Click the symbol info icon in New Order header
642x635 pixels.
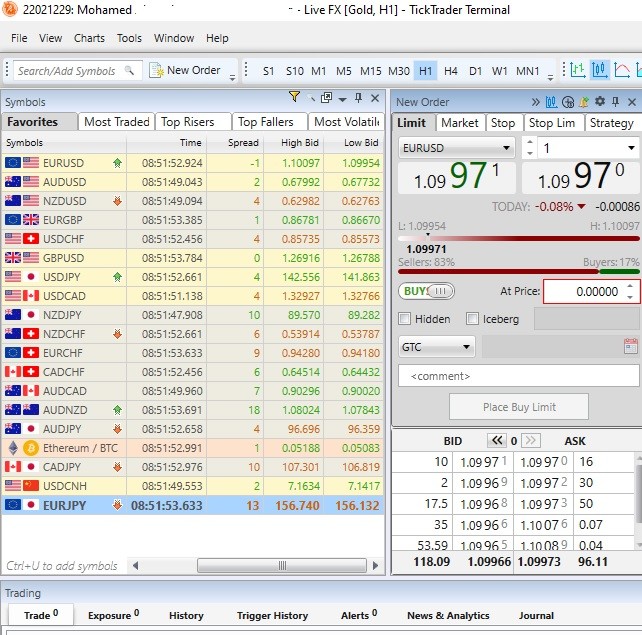[x=567, y=102]
